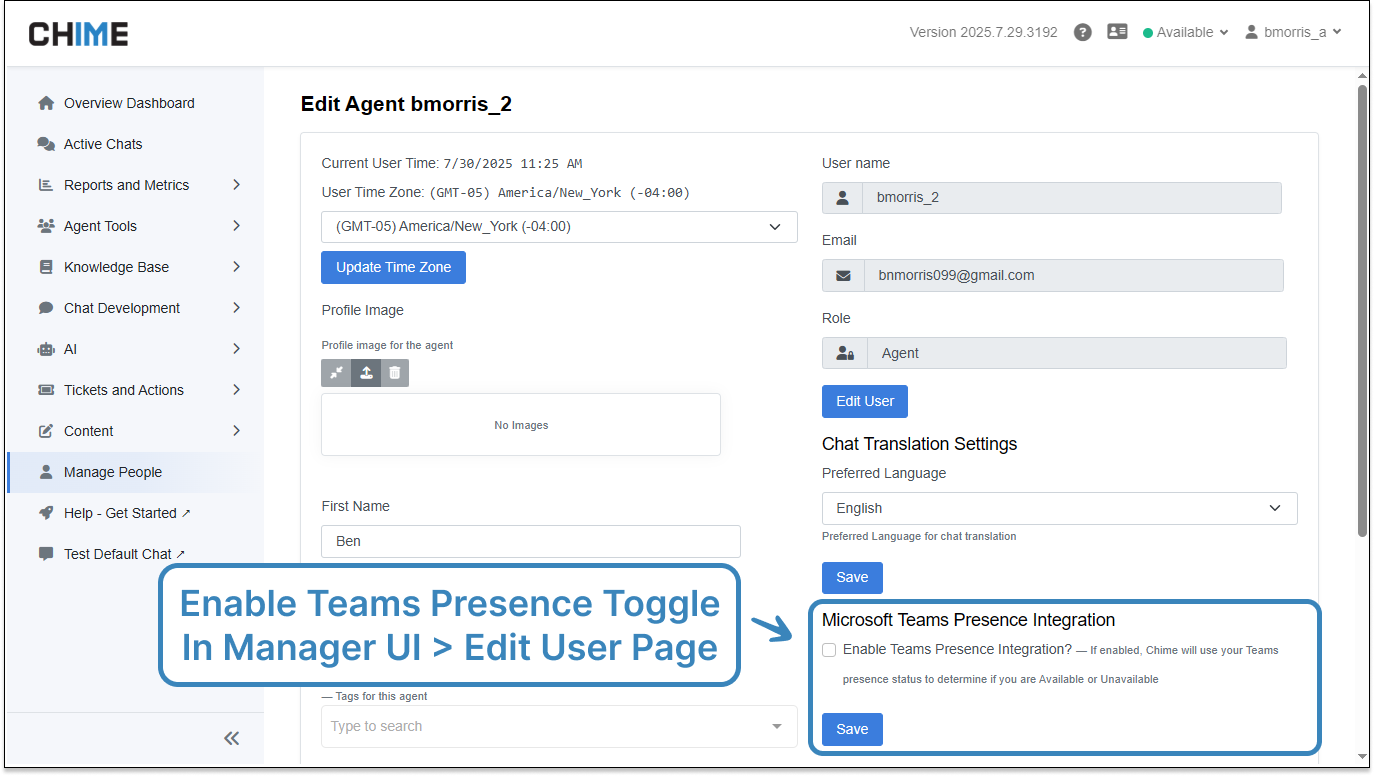The height and width of the screenshot is (776, 1374).
Task: Click the Role field showing Agent
Action: 1077,353
